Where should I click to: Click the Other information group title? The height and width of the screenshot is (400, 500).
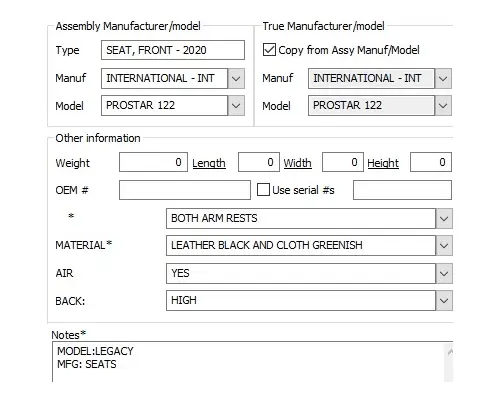pos(98,138)
